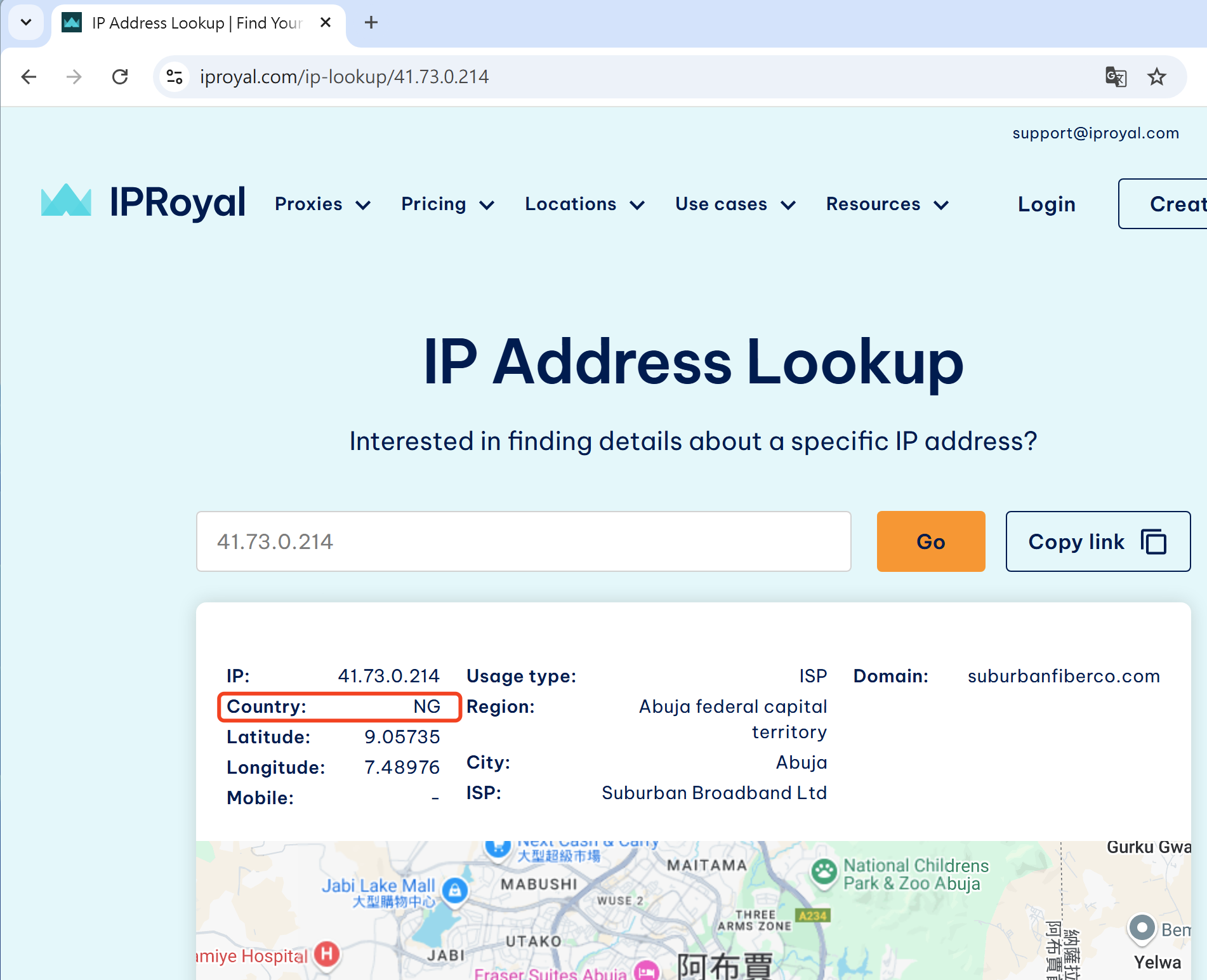Screen dimensions: 1207x980
Task: Click the Create account button
Action: tap(1163, 204)
